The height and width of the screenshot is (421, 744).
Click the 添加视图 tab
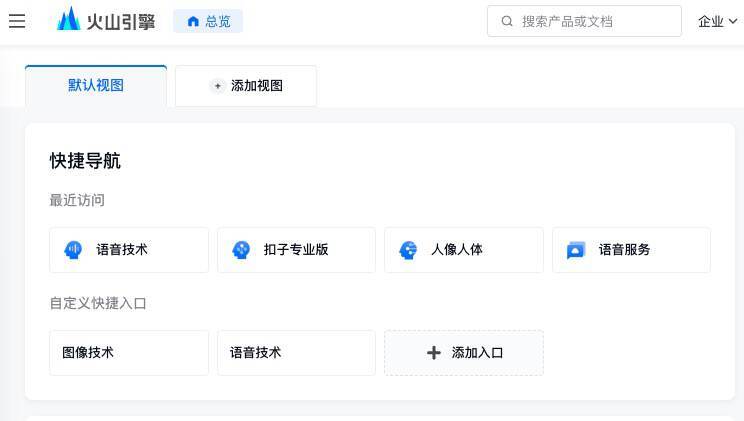(x=246, y=86)
